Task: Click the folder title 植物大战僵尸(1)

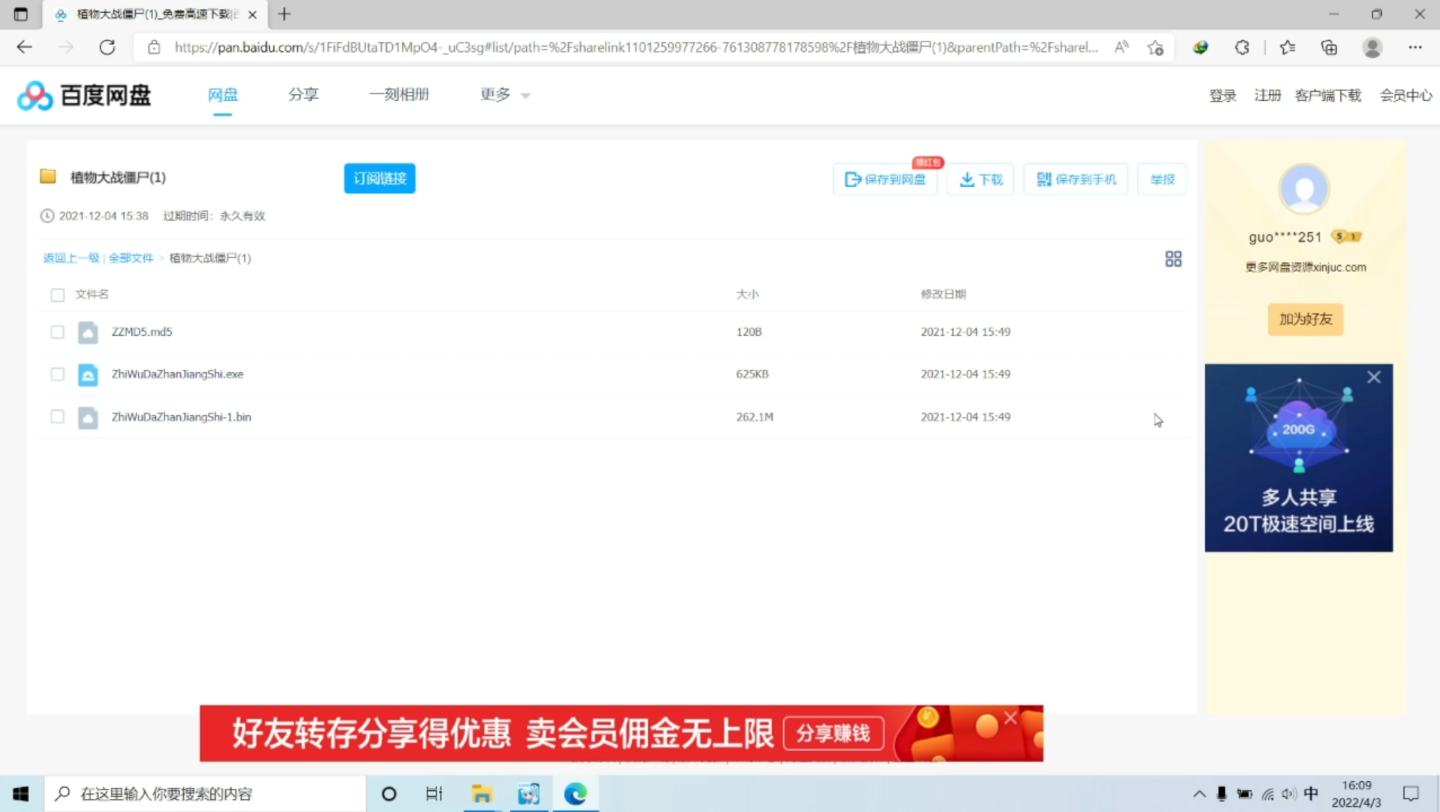Action: pos(118,177)
